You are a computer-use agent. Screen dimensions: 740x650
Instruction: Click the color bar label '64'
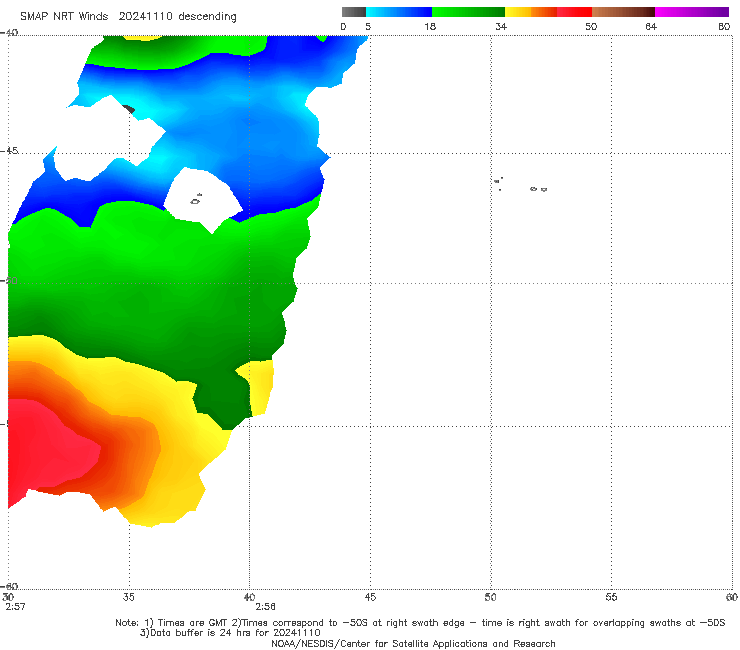tap(651, 26)
